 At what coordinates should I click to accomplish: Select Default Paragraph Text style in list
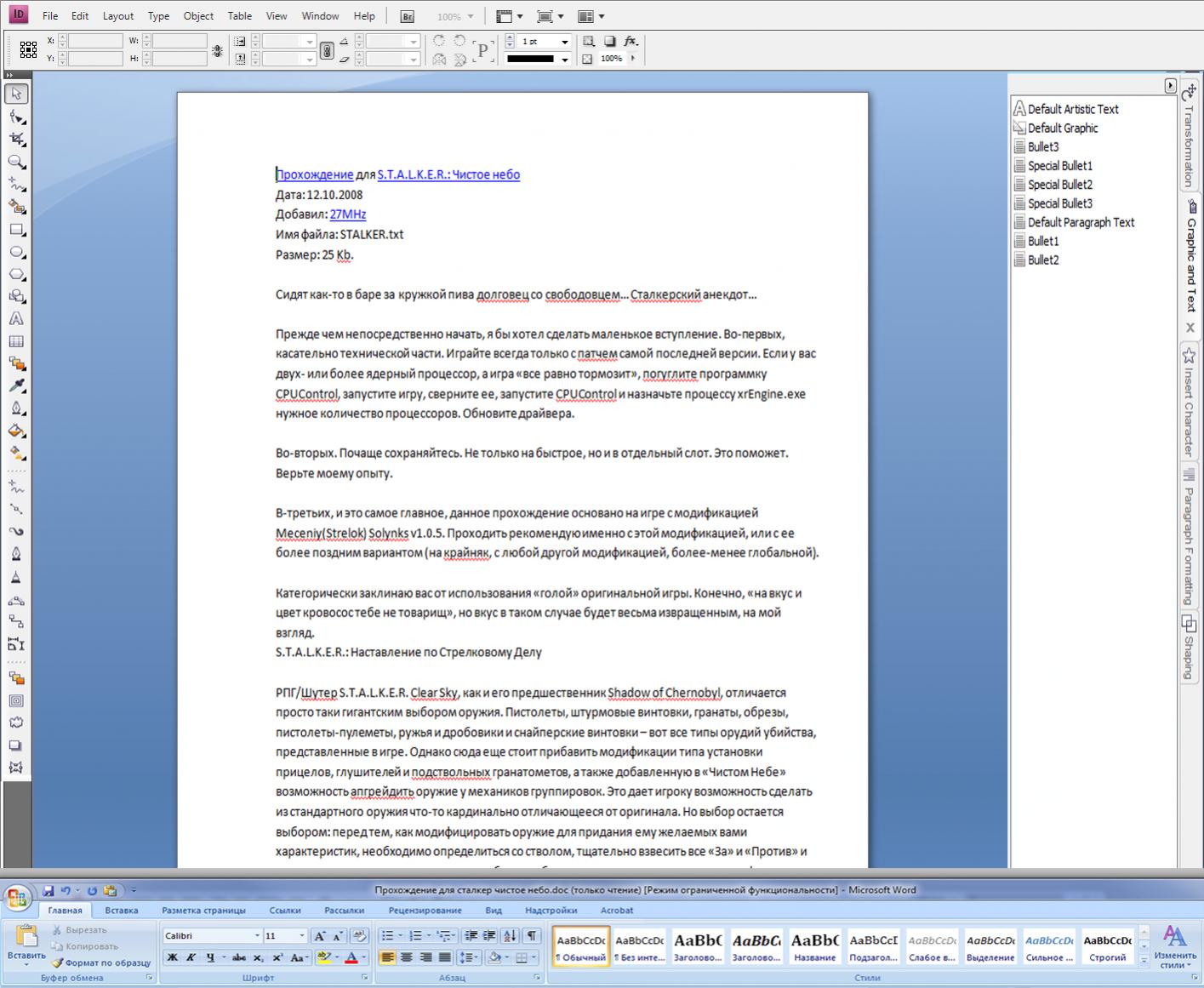(x=1081, y=222)
